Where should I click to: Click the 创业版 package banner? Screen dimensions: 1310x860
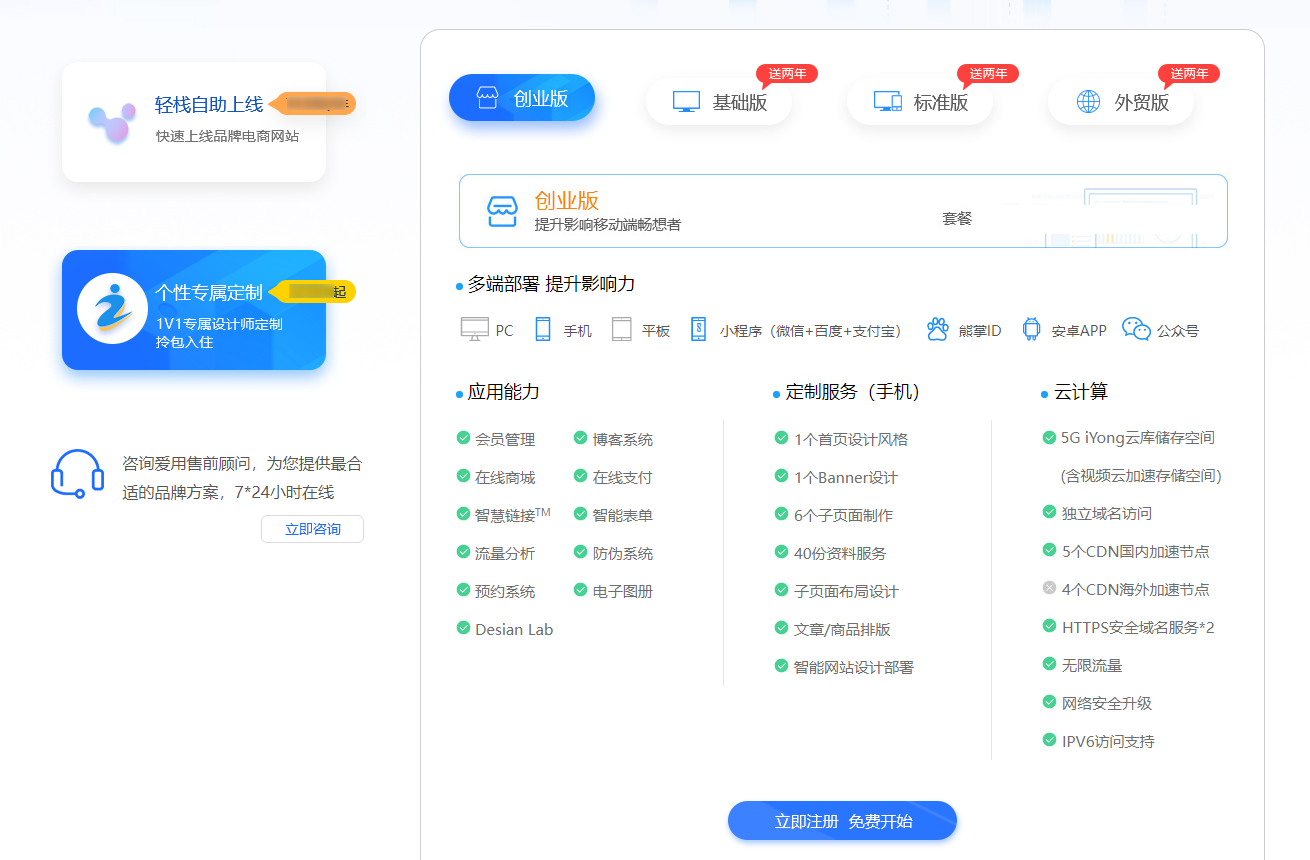[x=843, y=211]
